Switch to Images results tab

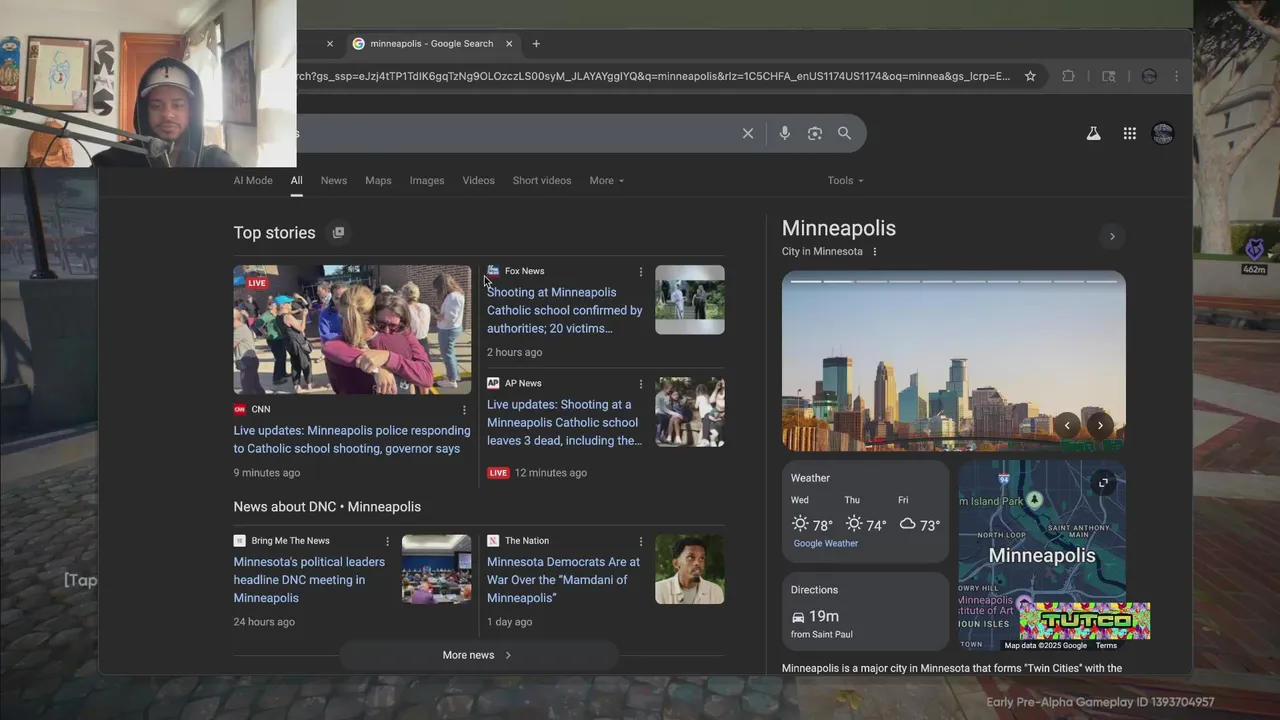(427, 181)
